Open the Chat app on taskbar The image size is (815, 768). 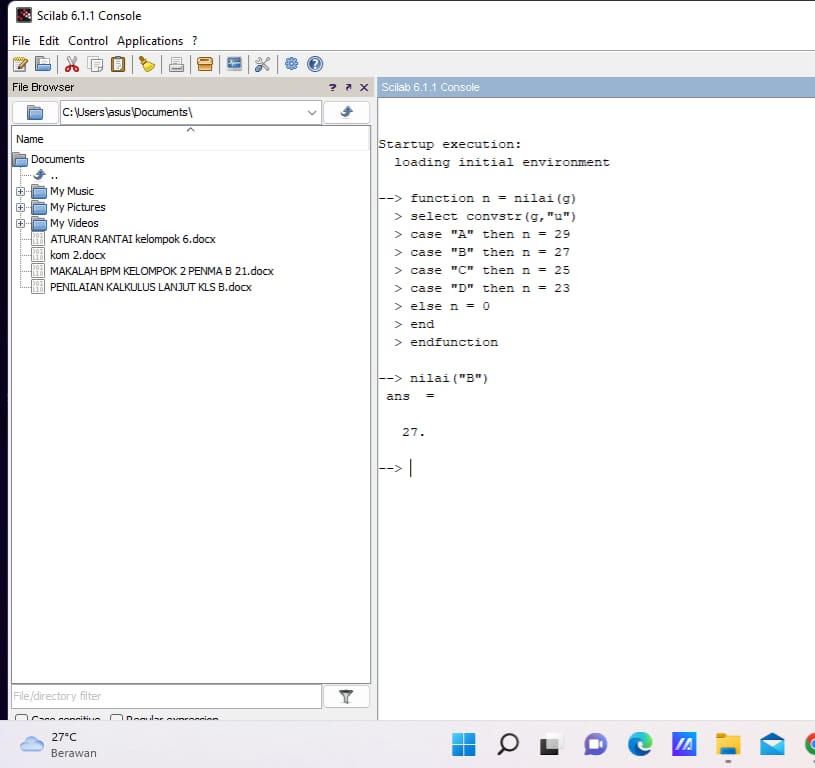coord(596,745)
